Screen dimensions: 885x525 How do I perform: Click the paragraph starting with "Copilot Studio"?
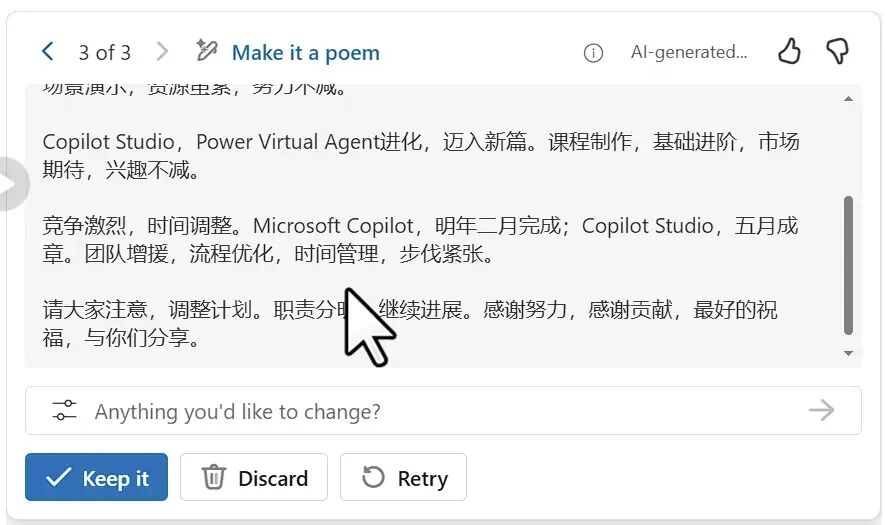(x=420, y=156)
